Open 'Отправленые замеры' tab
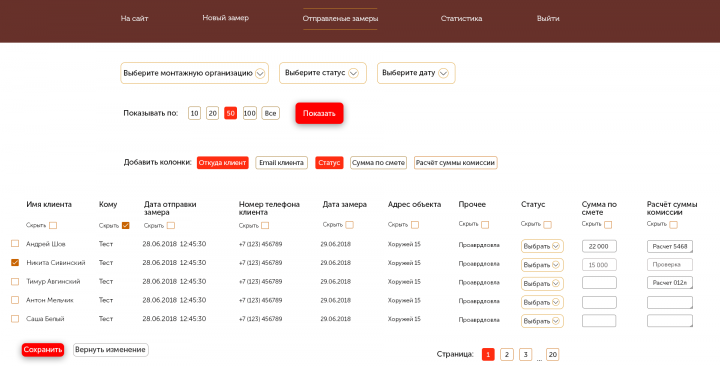The height and width of the screenshot is (366, 720). (340, 19)
